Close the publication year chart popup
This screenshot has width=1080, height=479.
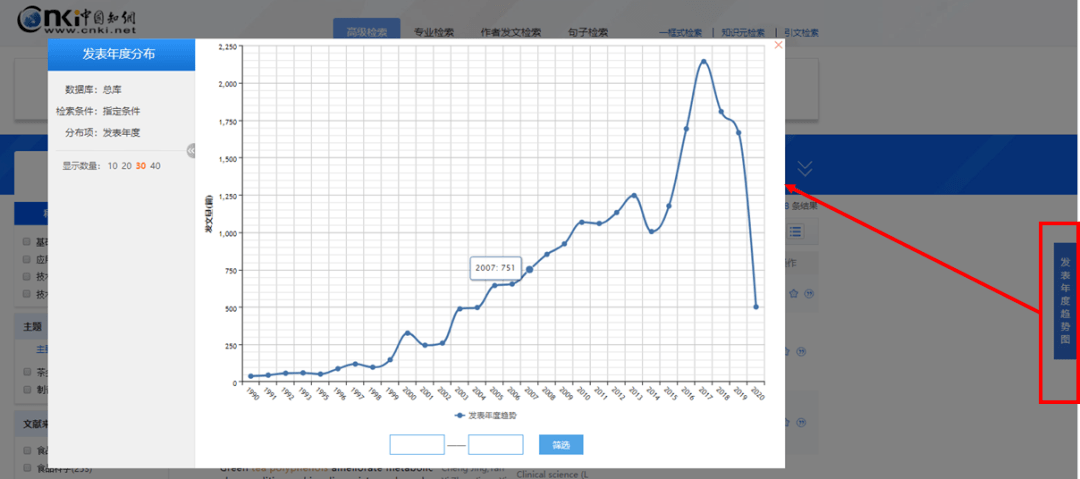click(779, 45)
